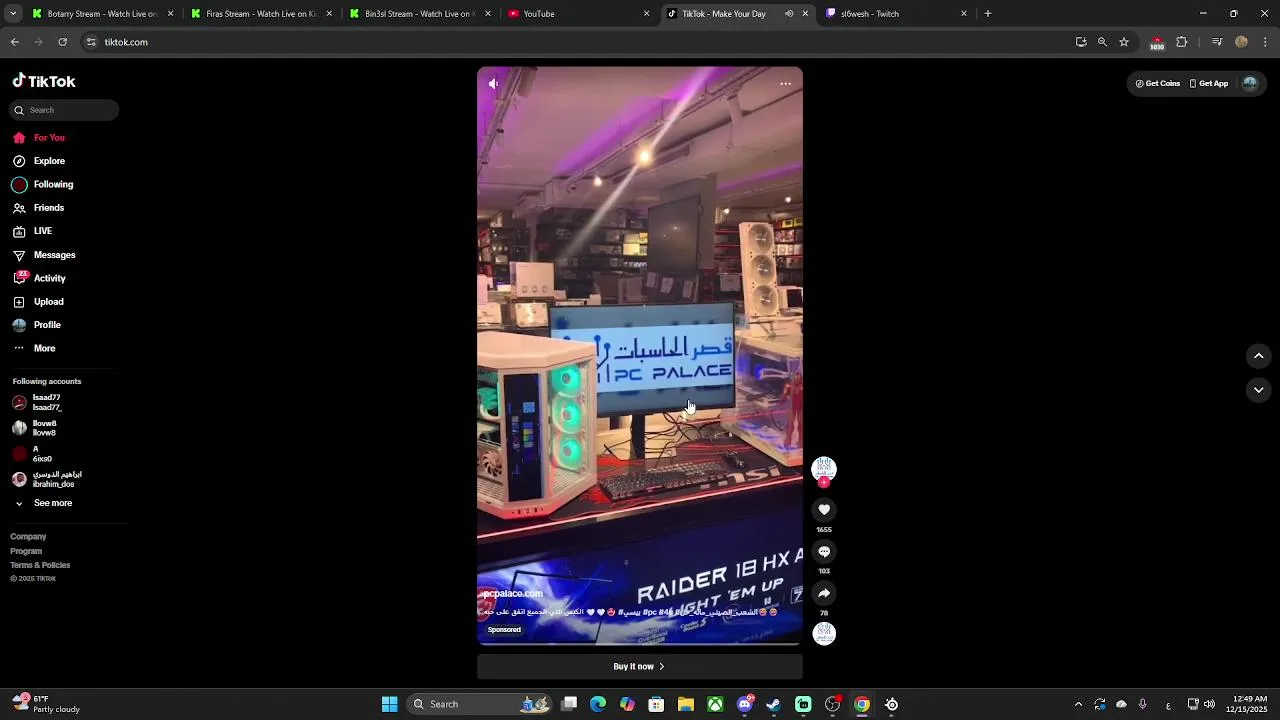Share the video with arrow icon
This screenshot has width=1280, height=720.
824,593
